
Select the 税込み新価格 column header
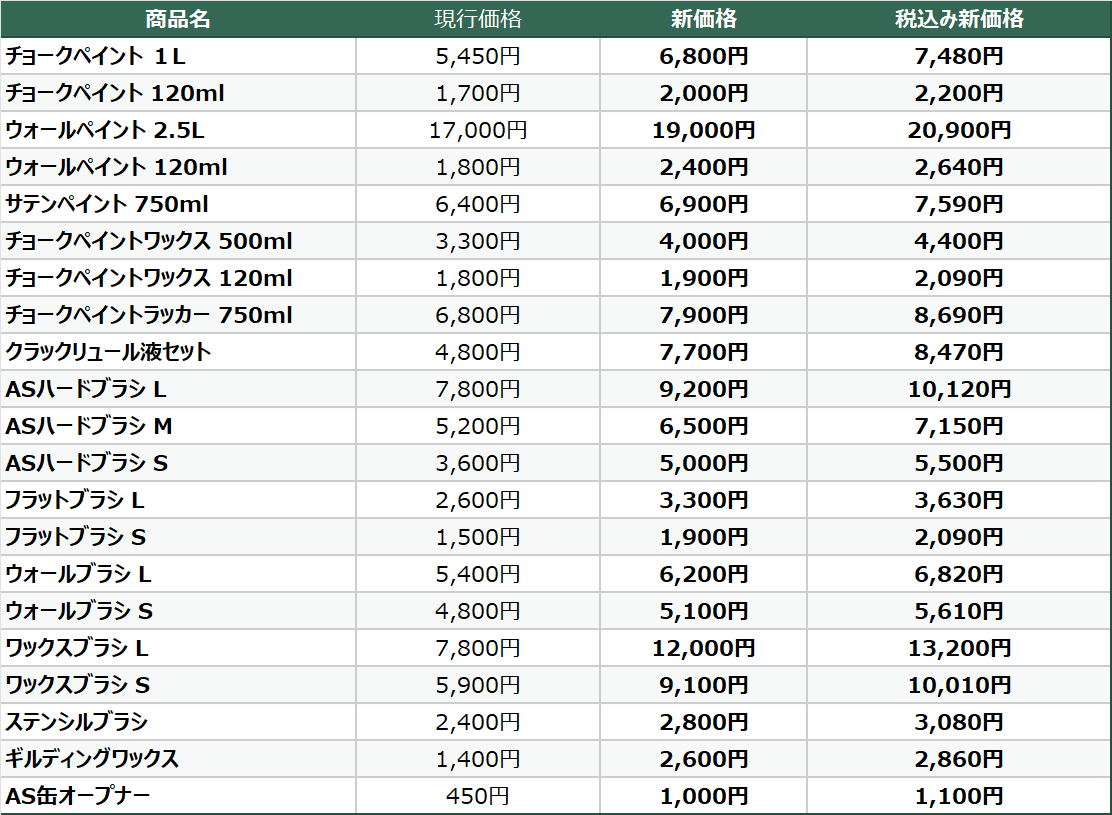[x=959, y=19]
